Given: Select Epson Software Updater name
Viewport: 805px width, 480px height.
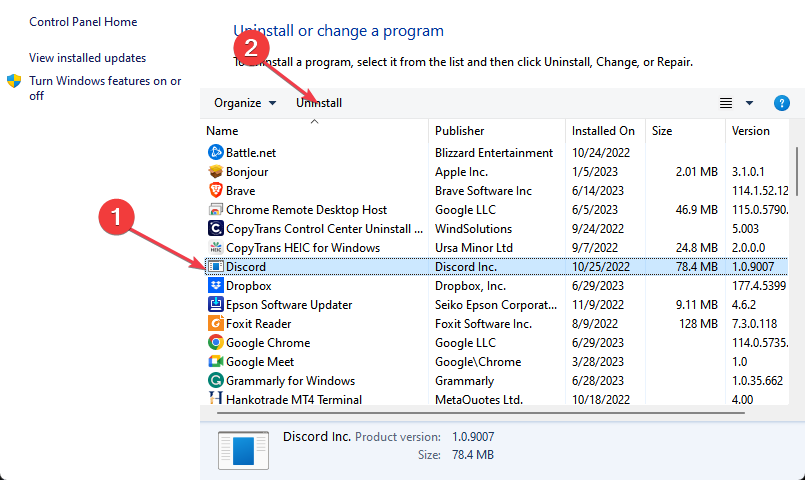Looking at the screenshot, I should [x=289, y=304].
